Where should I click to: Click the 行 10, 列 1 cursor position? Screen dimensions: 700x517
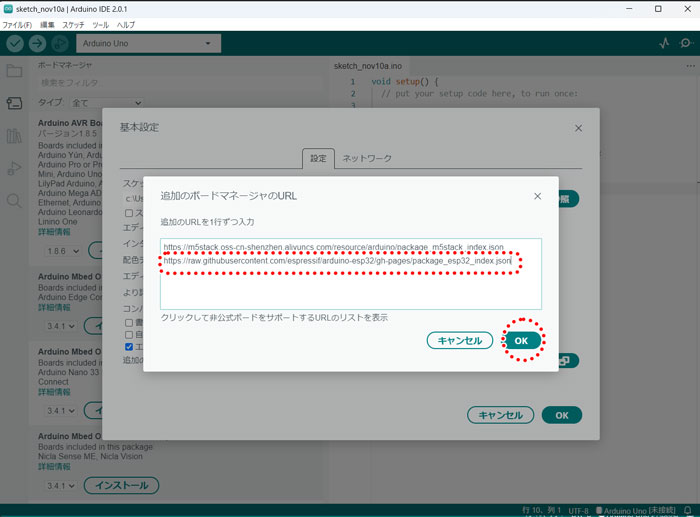click(x=542, y=510)
